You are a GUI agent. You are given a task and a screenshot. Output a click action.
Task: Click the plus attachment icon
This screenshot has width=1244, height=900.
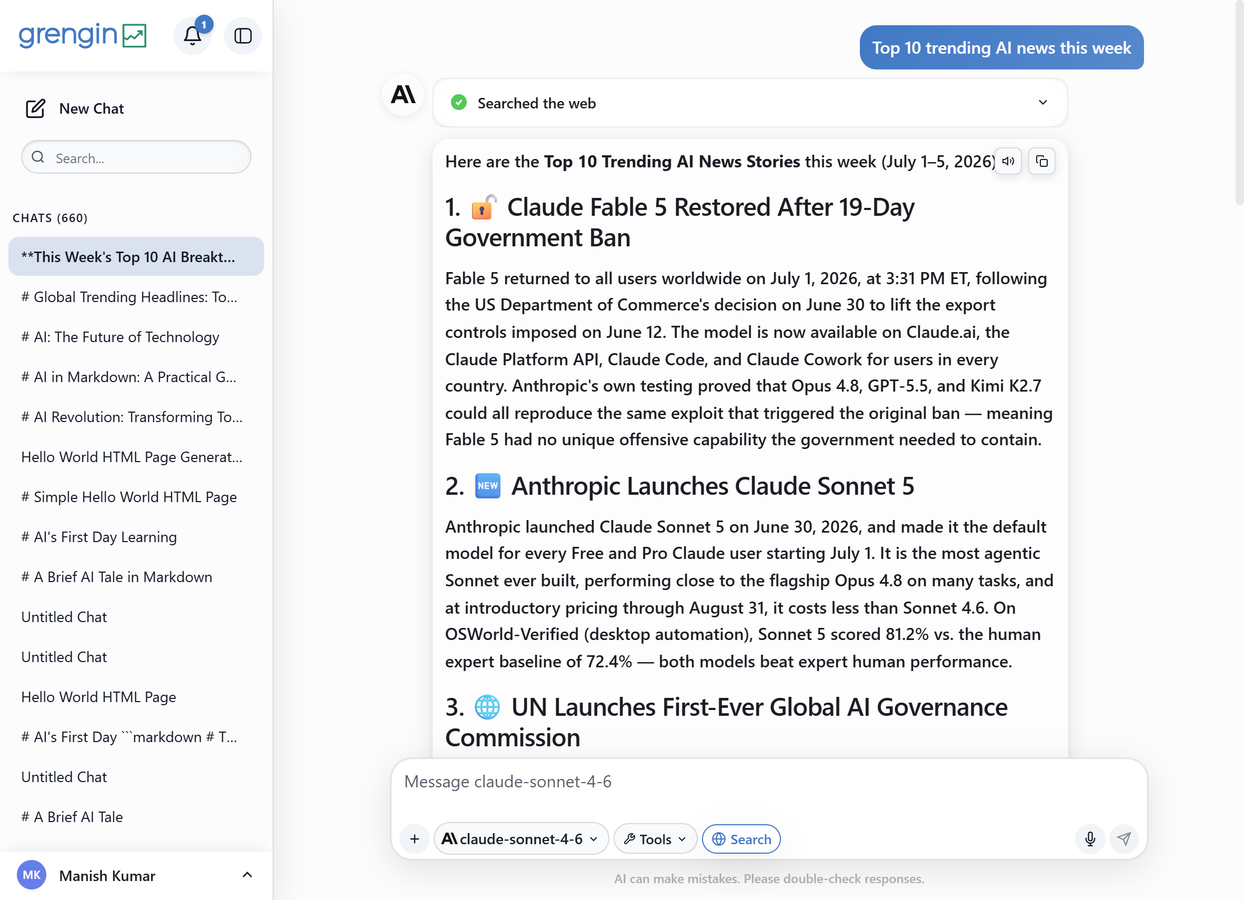[x=415, y=839]
